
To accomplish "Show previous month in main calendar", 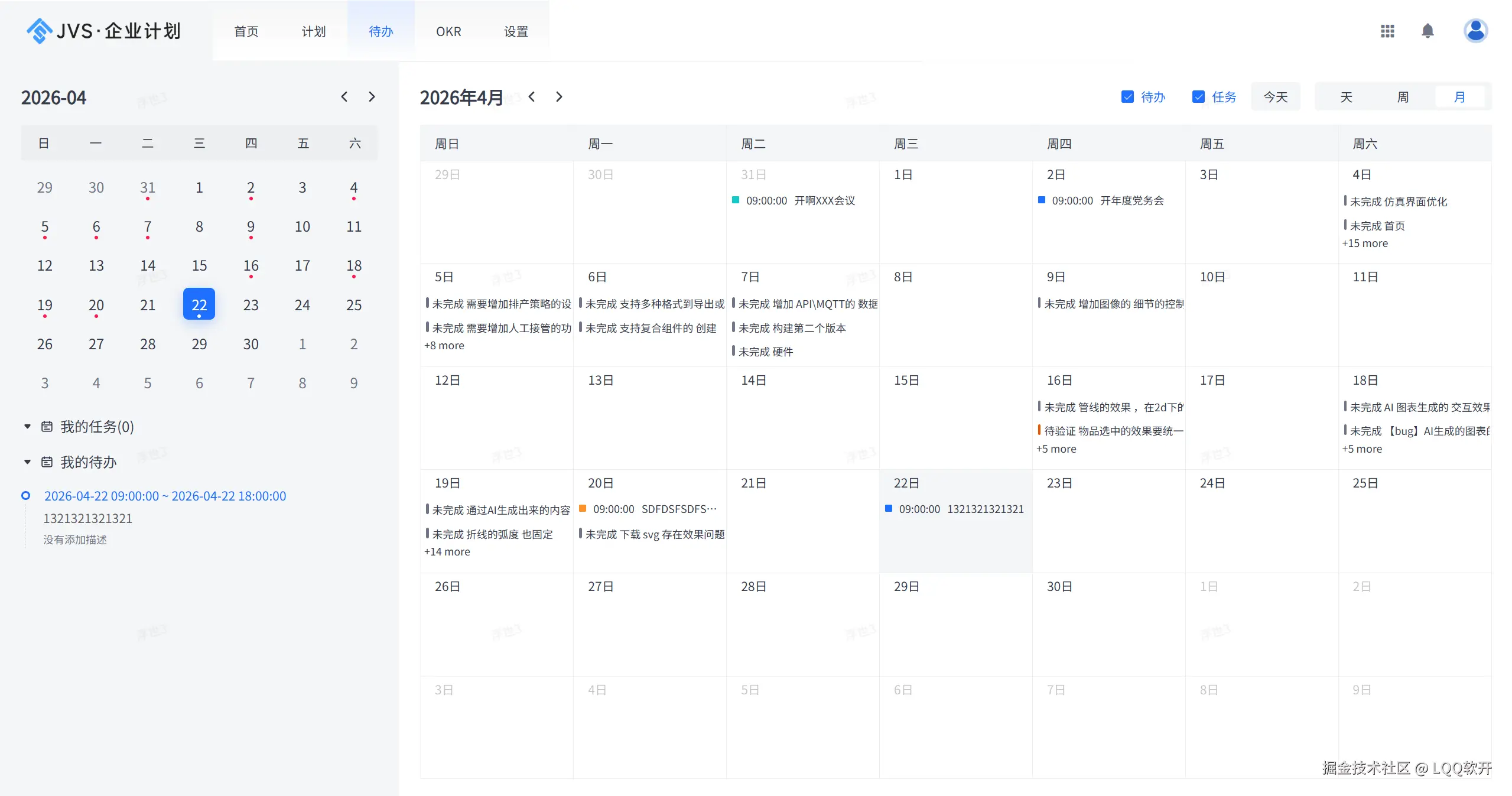I will click(x=532, y=97).
